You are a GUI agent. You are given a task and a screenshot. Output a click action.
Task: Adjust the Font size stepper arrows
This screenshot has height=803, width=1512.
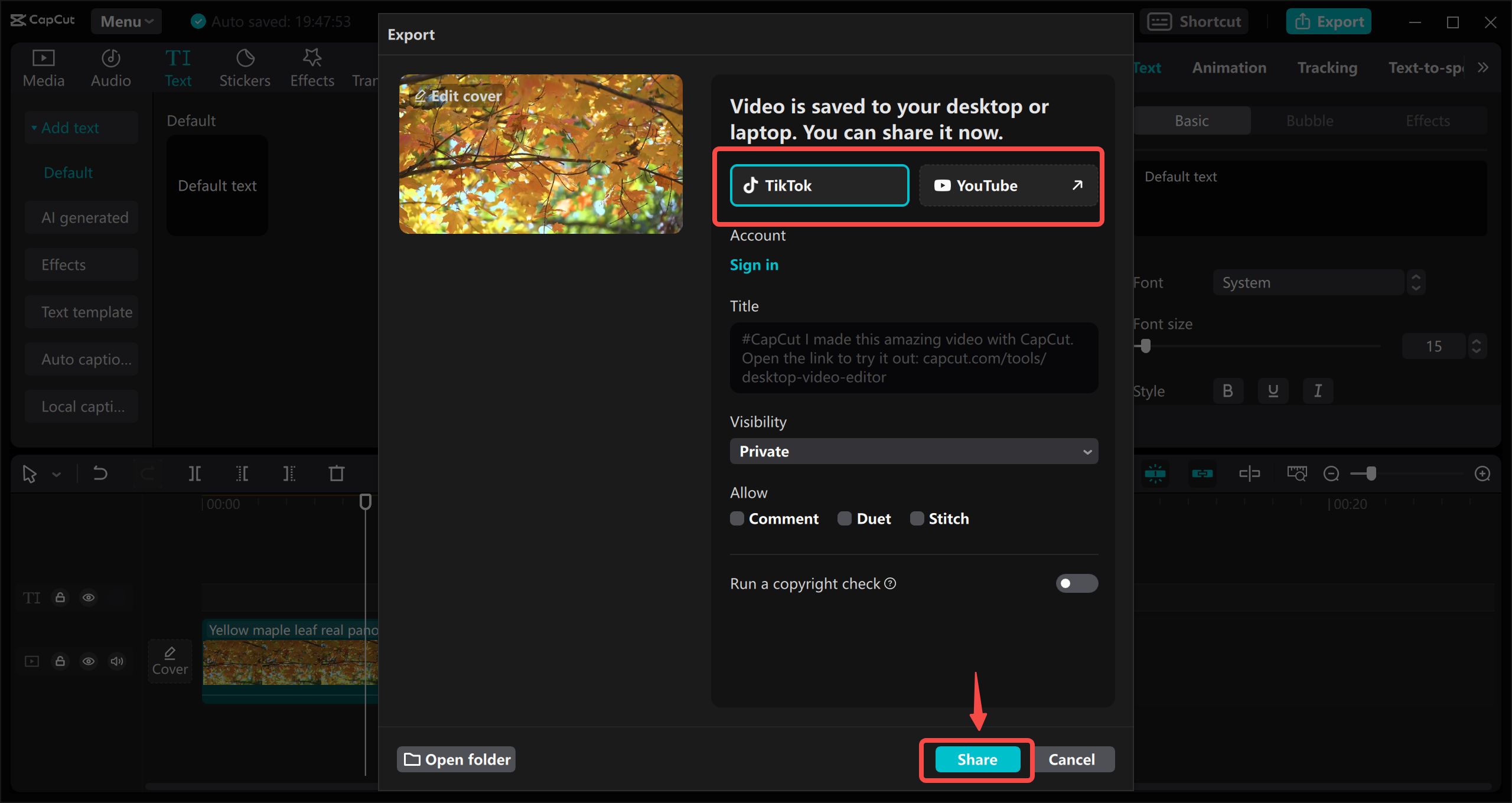(x=1477, y=346)
